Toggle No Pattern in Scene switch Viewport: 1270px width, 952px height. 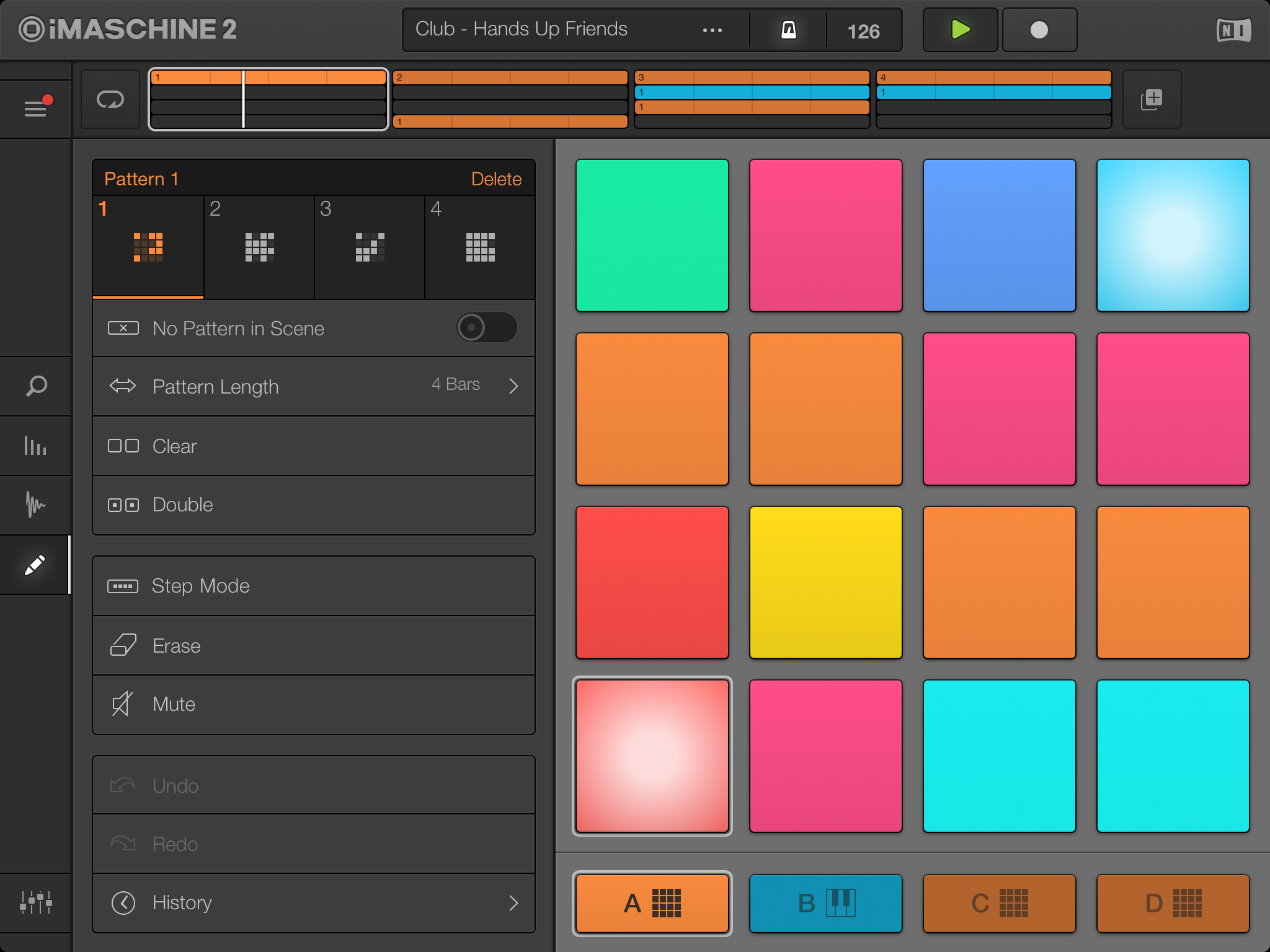click(x=487, y=327)
